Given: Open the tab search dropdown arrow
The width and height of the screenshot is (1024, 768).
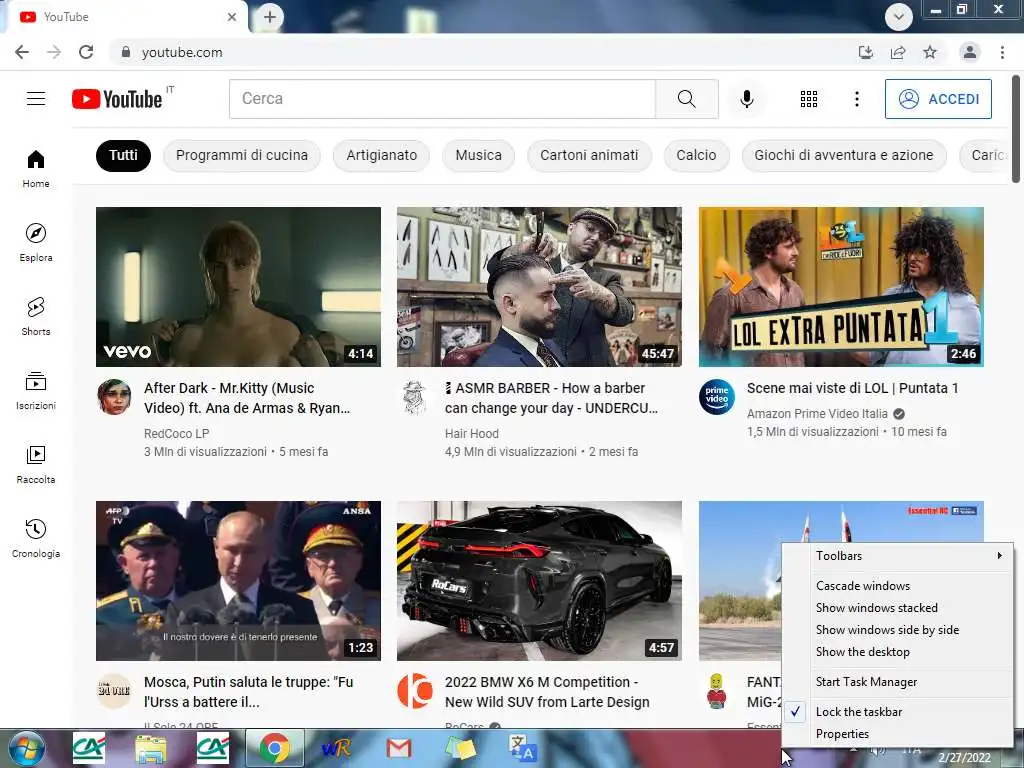Looking at the screenshot, I should [899, 17].
